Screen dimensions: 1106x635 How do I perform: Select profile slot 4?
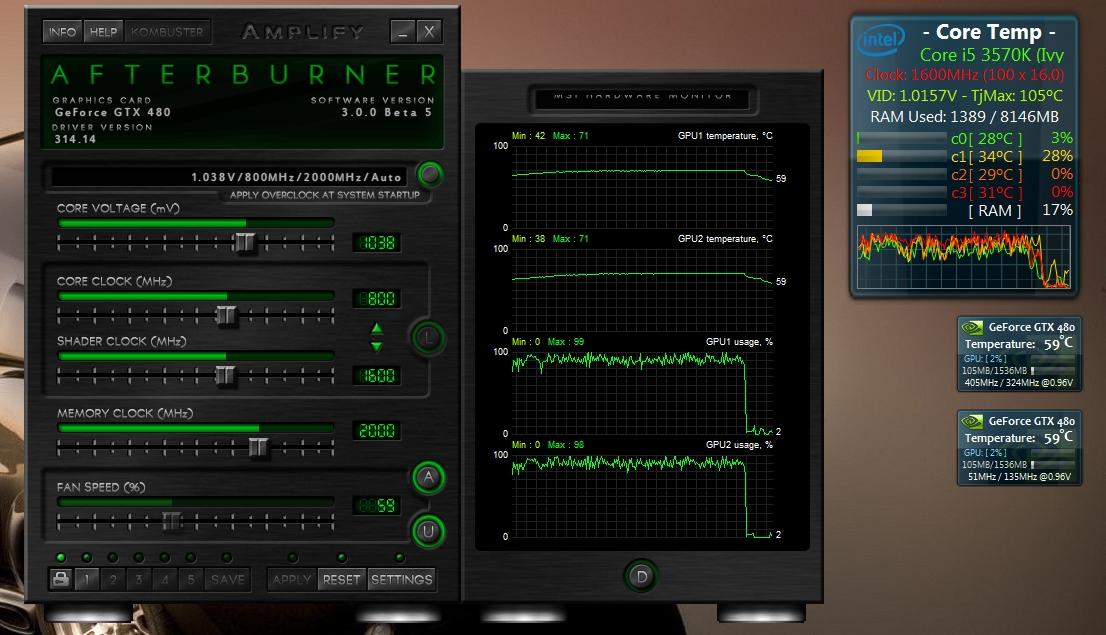coord(165,579)
